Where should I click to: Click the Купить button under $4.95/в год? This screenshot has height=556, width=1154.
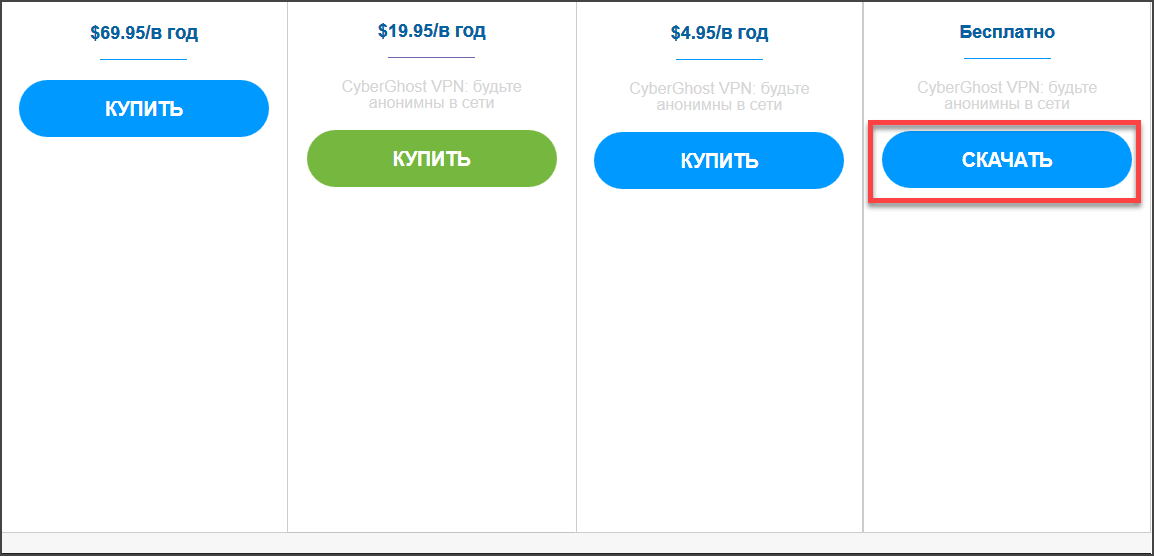(x=719, y=160)
